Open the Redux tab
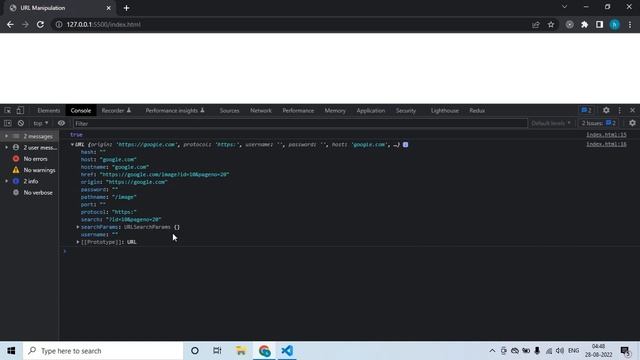The image size is (640, 360). pyautogui.click(x=477, y=111)
